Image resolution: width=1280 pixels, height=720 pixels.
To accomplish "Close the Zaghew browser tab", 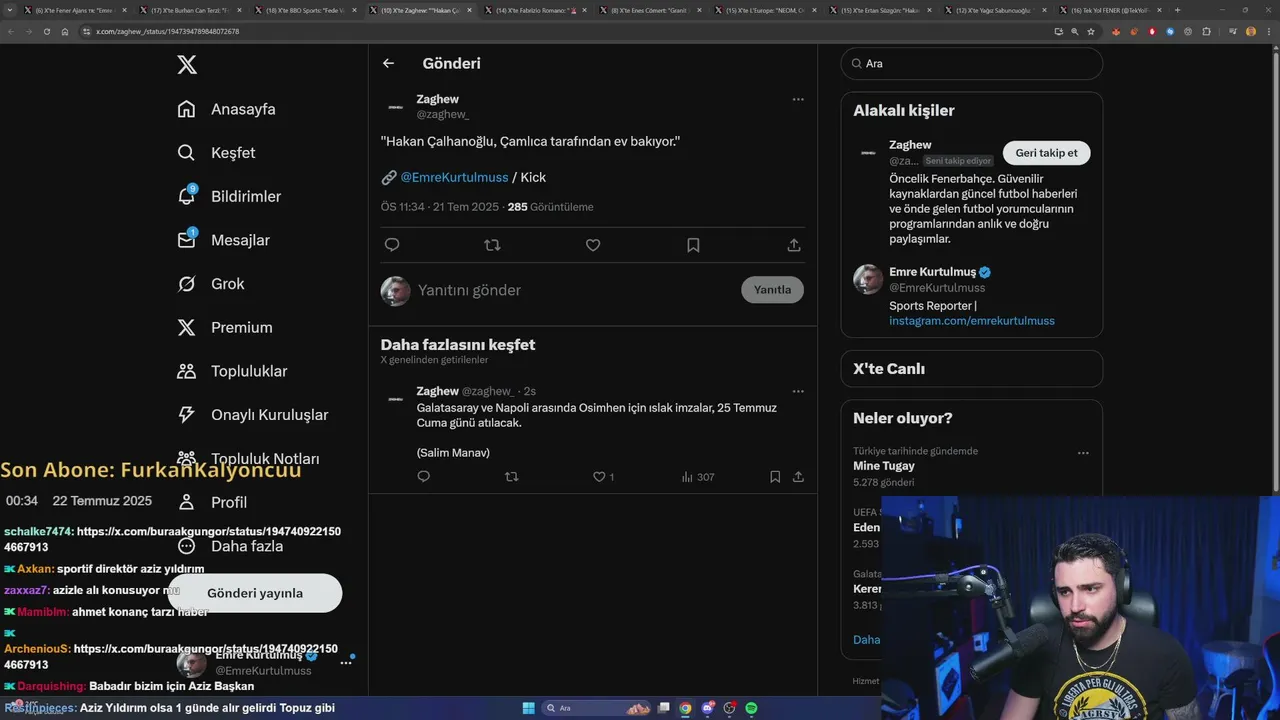I will click(469, 10).
